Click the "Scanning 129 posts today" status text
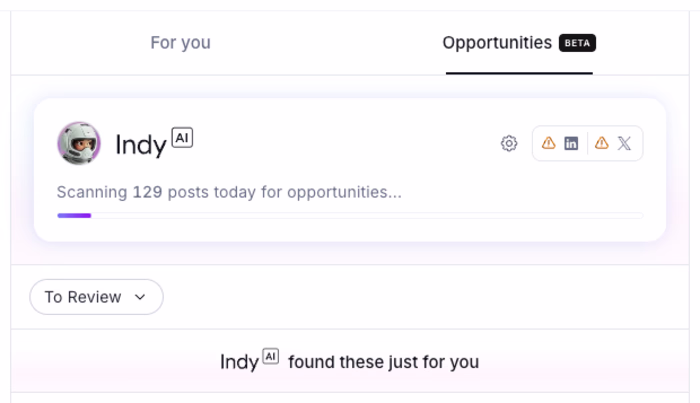This screenshot has width=700, height=403. 229,192
